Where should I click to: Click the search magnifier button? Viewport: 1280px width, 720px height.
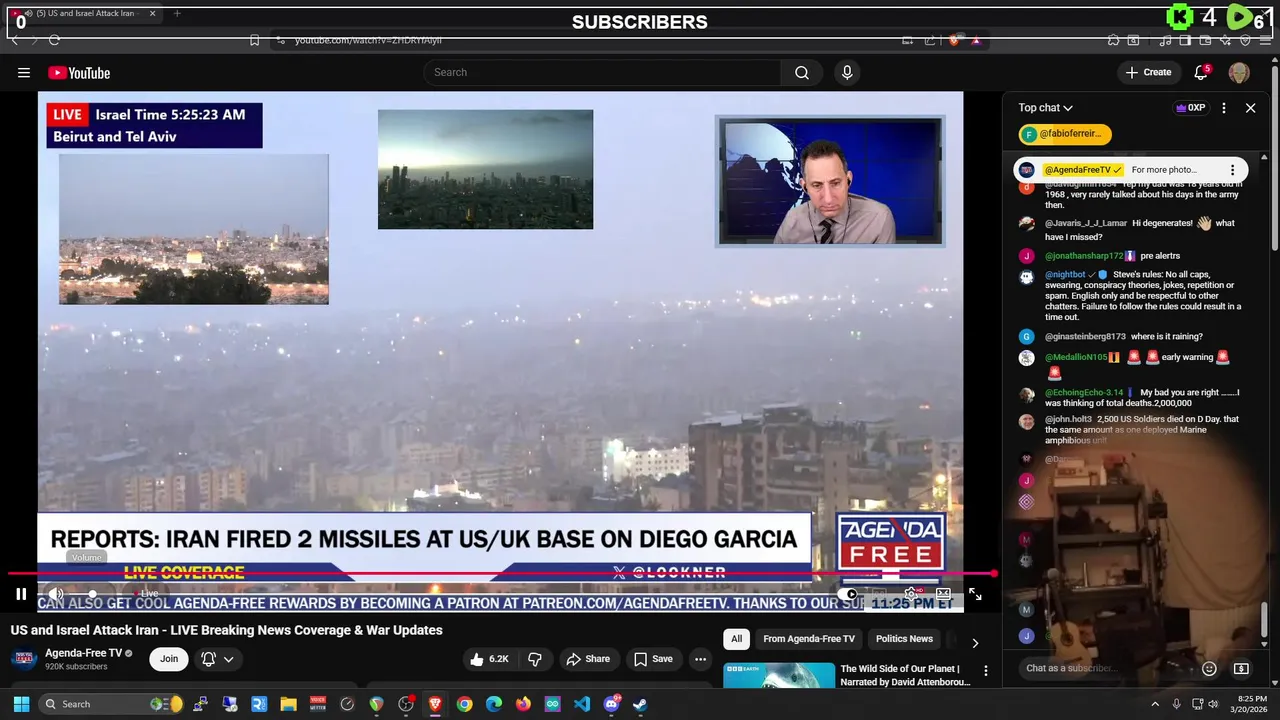[802, 72]
